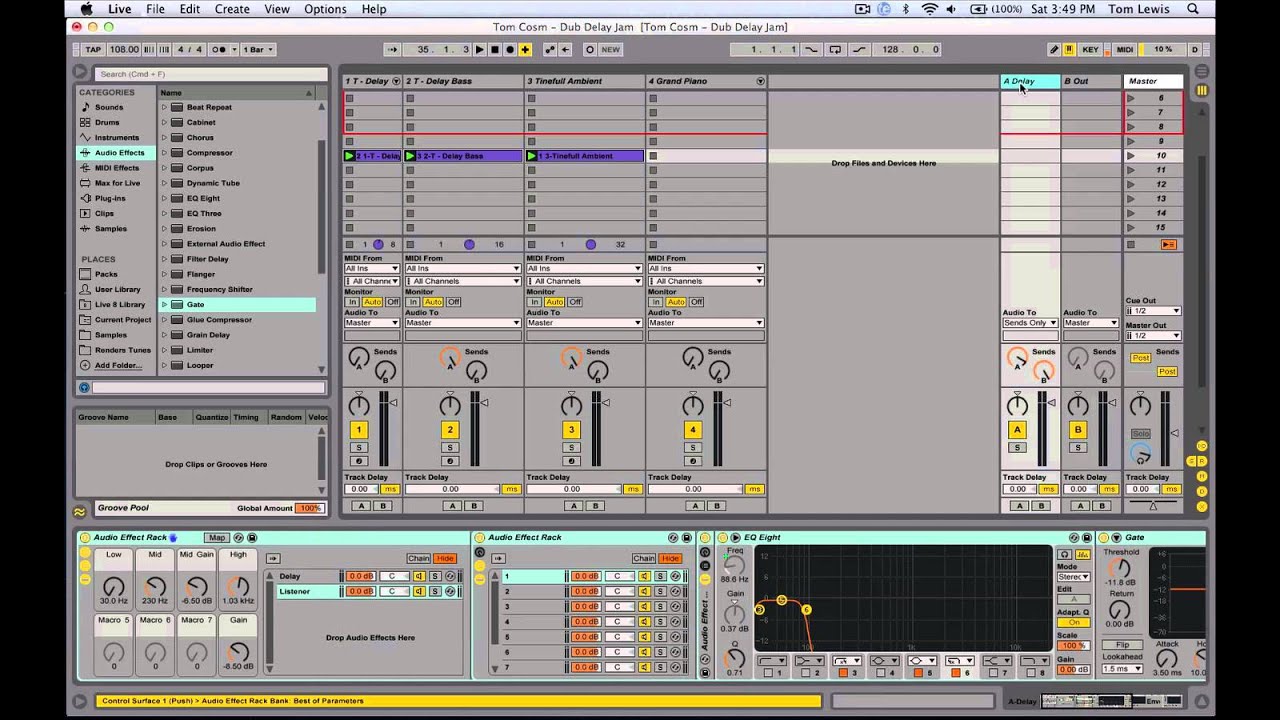Image resolution: width=1280 pixels, height=720 pixels.
Task: Select Instruments category in browser
Action: (x=117, y=137)
